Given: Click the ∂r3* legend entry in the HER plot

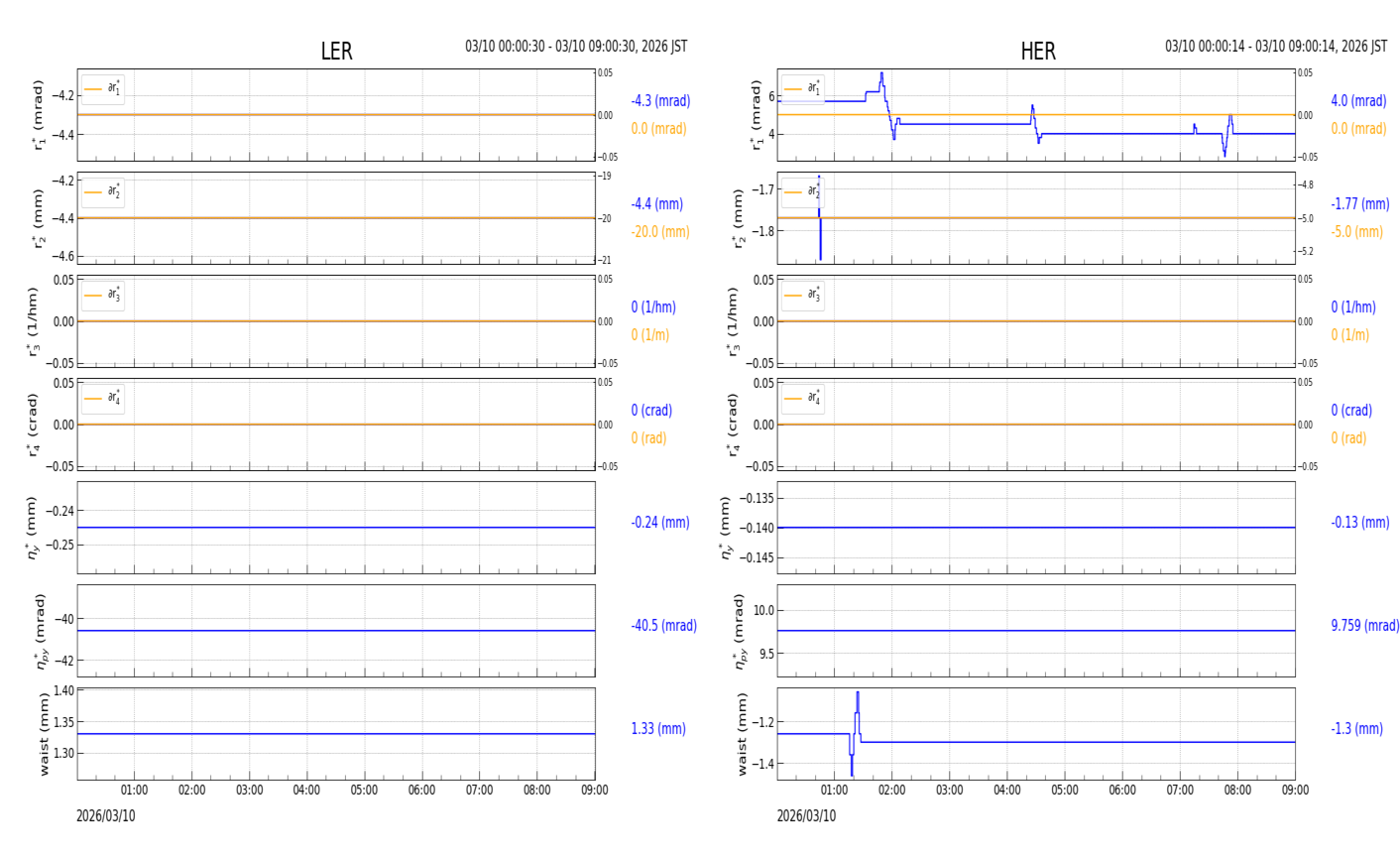Looking at the screenshot, I should 803,296.
